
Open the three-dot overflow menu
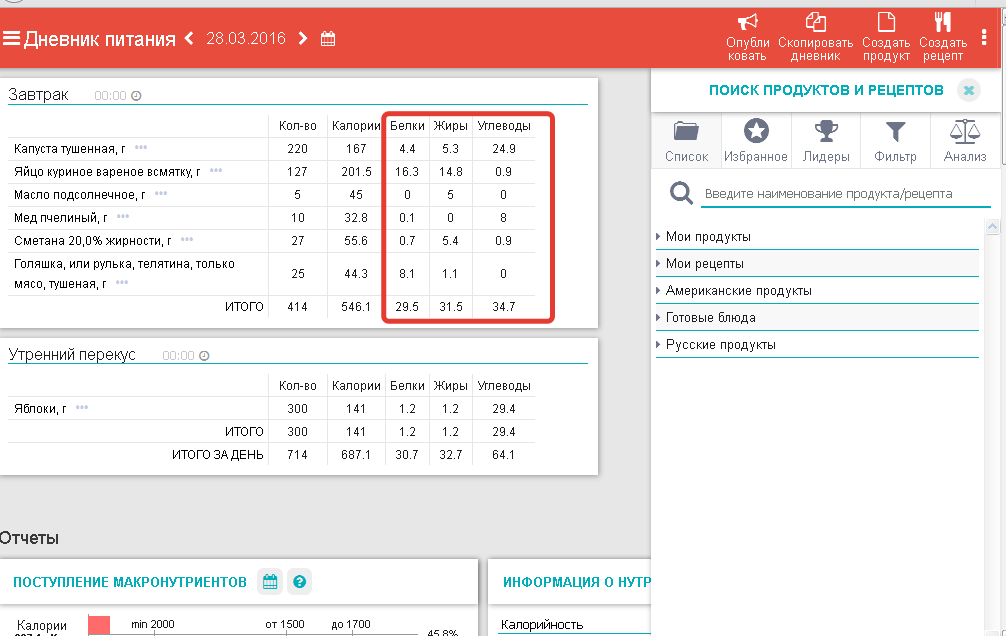pos(985,39)
